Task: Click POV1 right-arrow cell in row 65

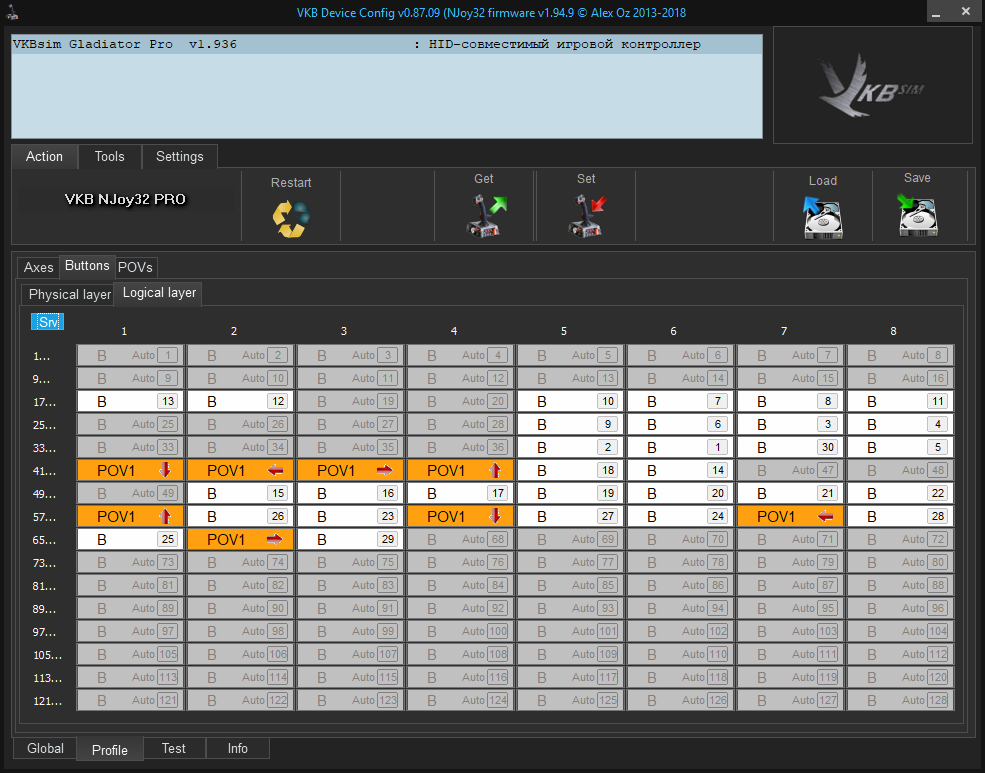Action: tap(240, 539)
